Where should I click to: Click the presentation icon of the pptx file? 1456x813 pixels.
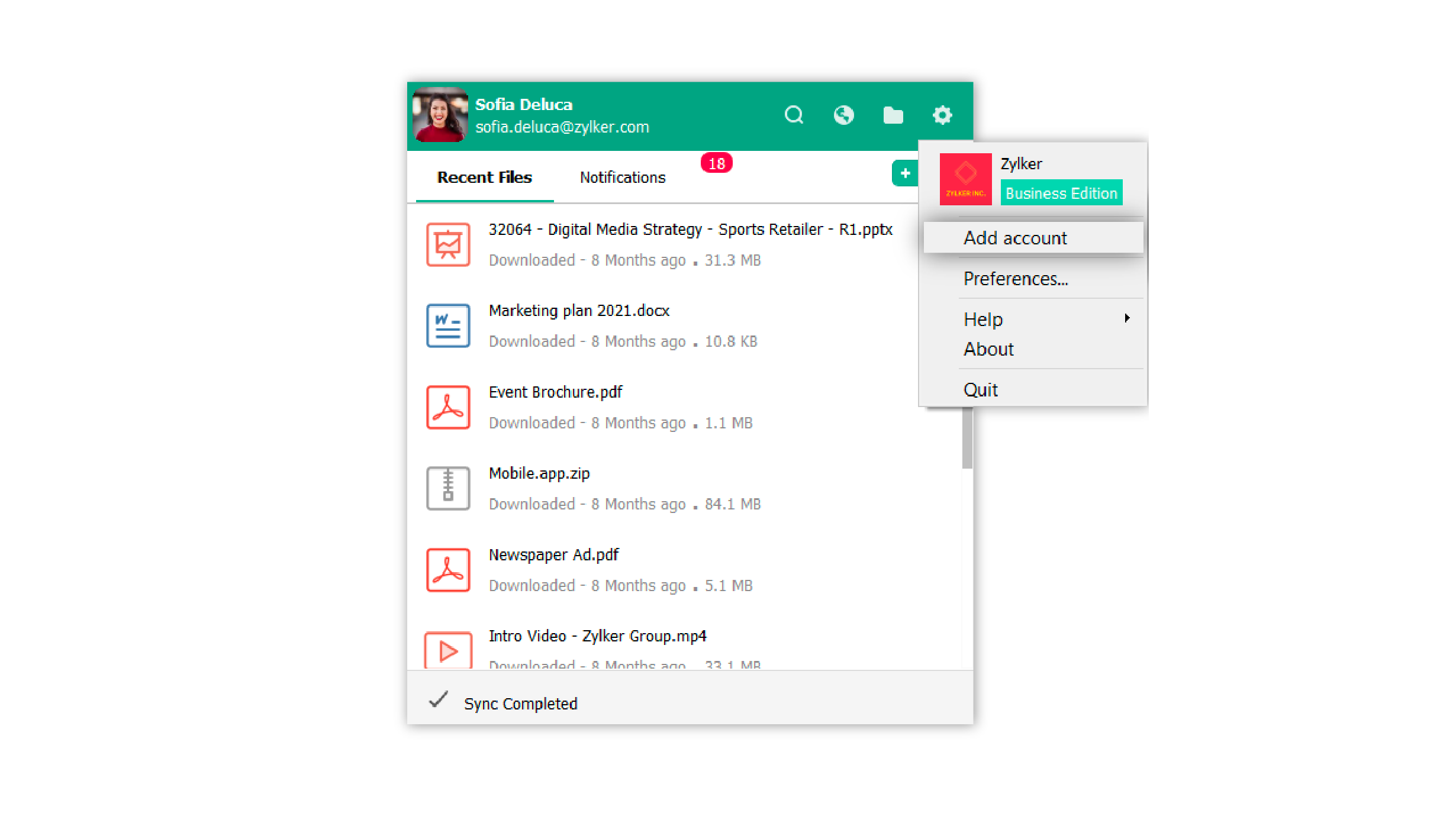point(448,244)
